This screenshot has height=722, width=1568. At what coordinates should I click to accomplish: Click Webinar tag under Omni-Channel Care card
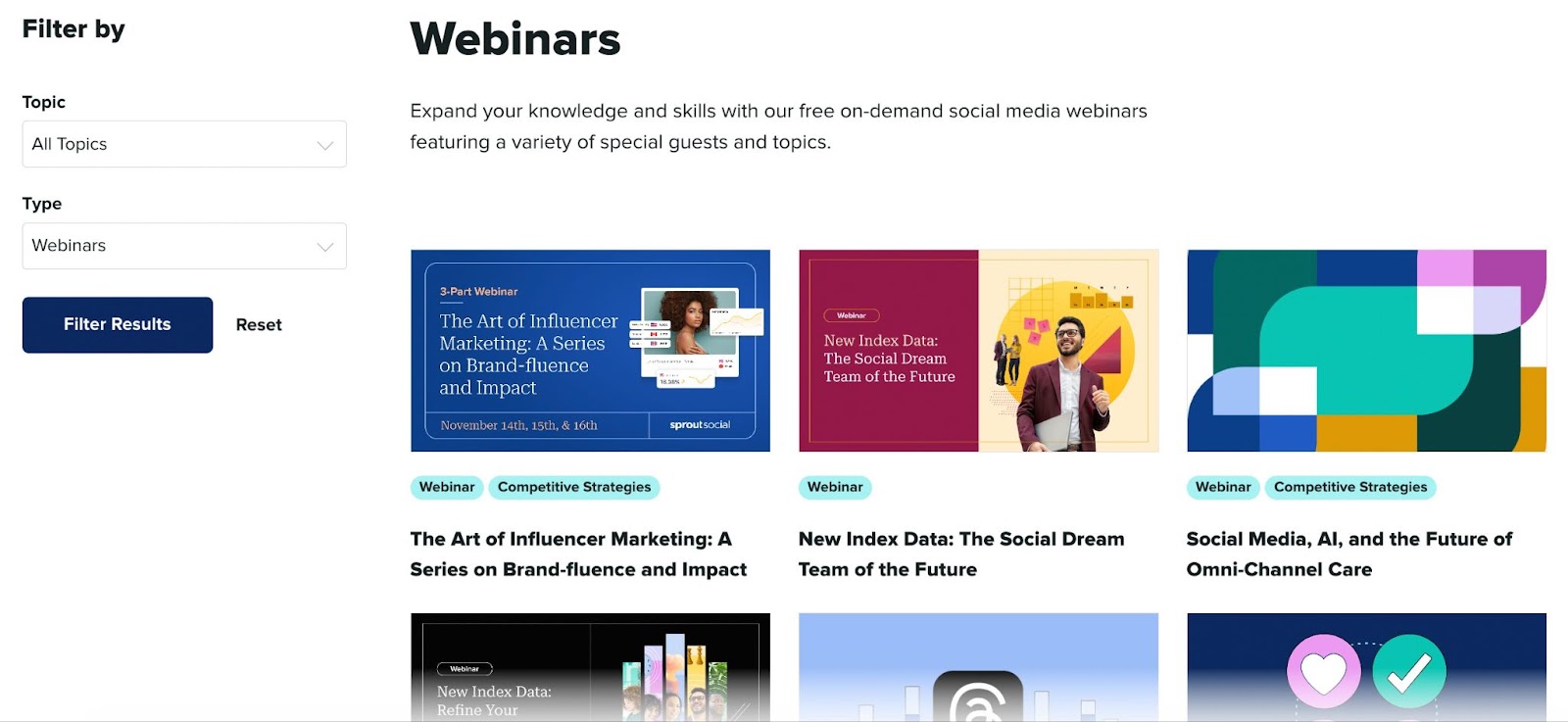(x=1223, y=487)
